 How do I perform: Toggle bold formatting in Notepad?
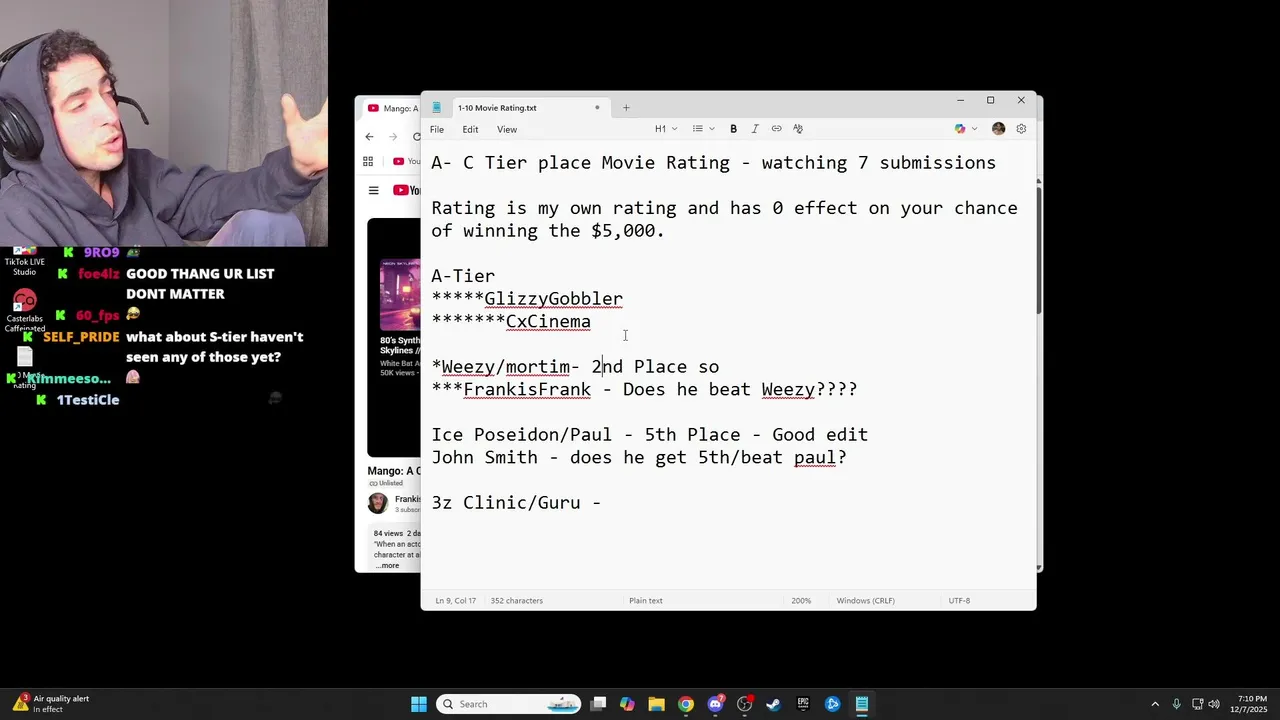[x=733, y=129]
